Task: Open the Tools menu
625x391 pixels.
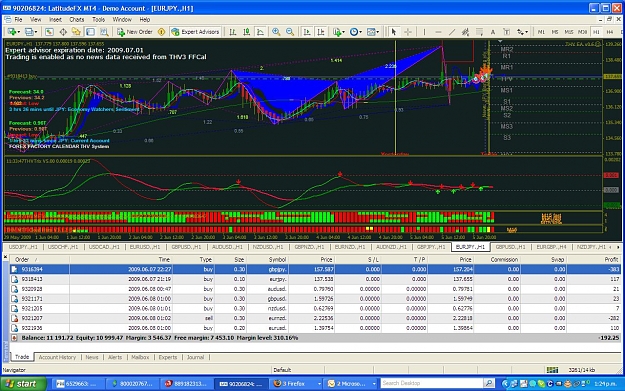Action: pyautogui.click(x=98, y=20)
